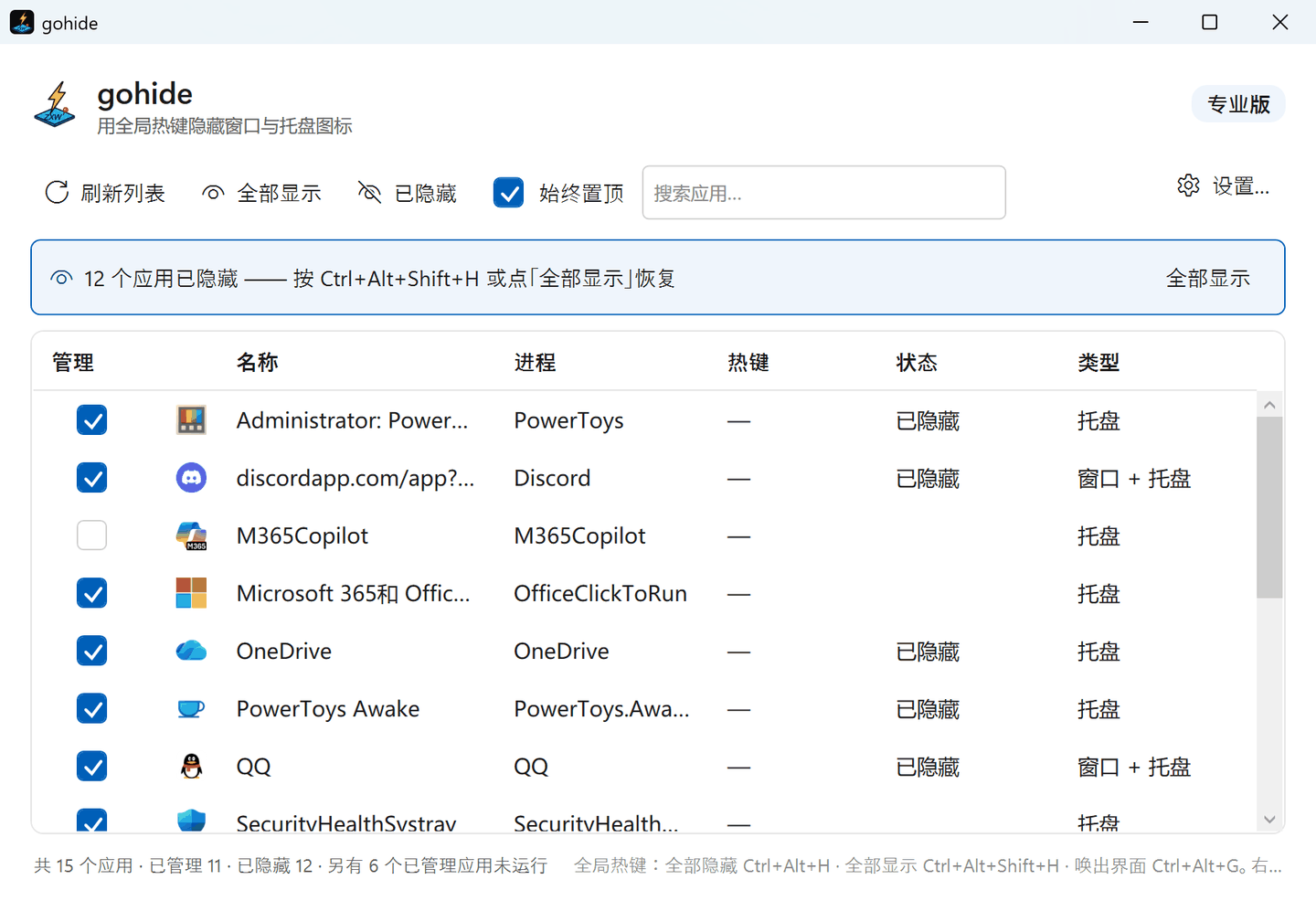Maximize the gohide window
1316x901 pixels.
1209,22
